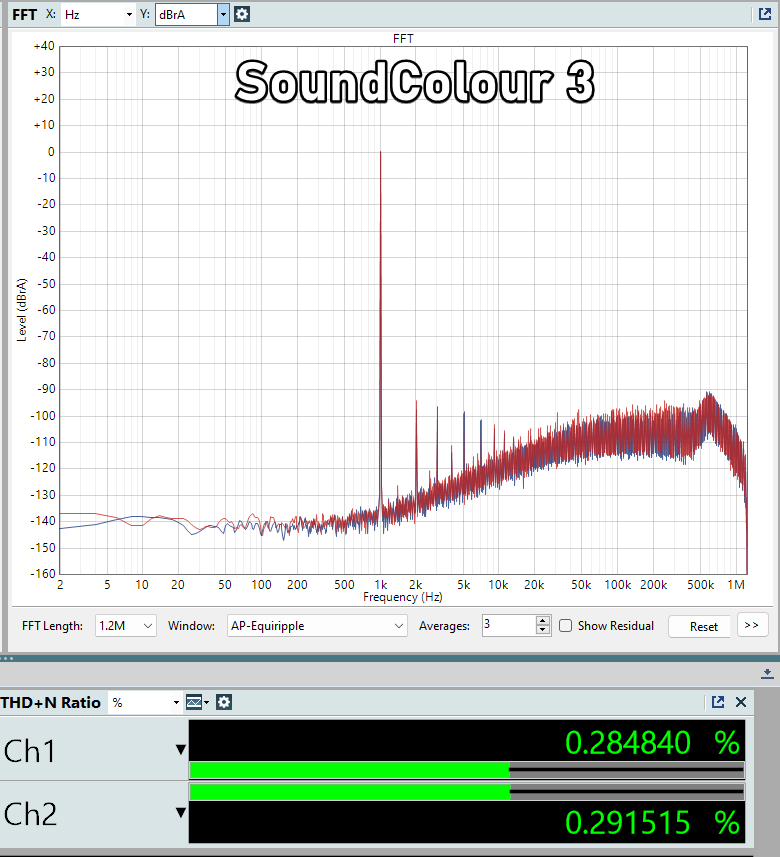Click the THD+N meter display type icon
780x857 pixels.
[195, 702]
